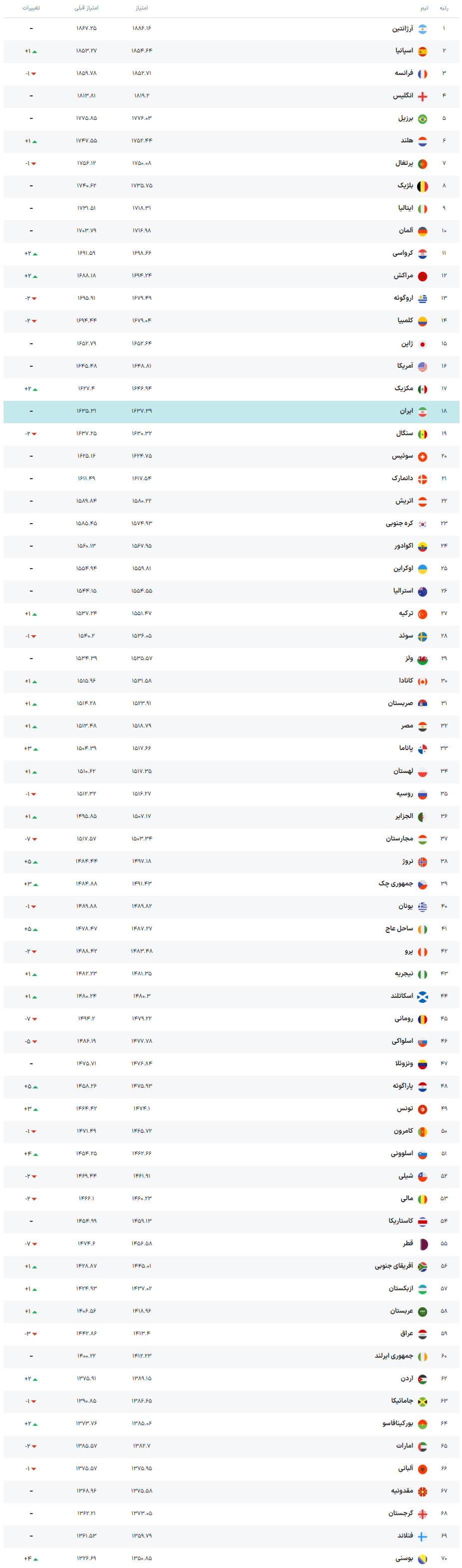Select the ایران highlighted row
Screen dimensions: 462x1568
click(x=231, y=411)
